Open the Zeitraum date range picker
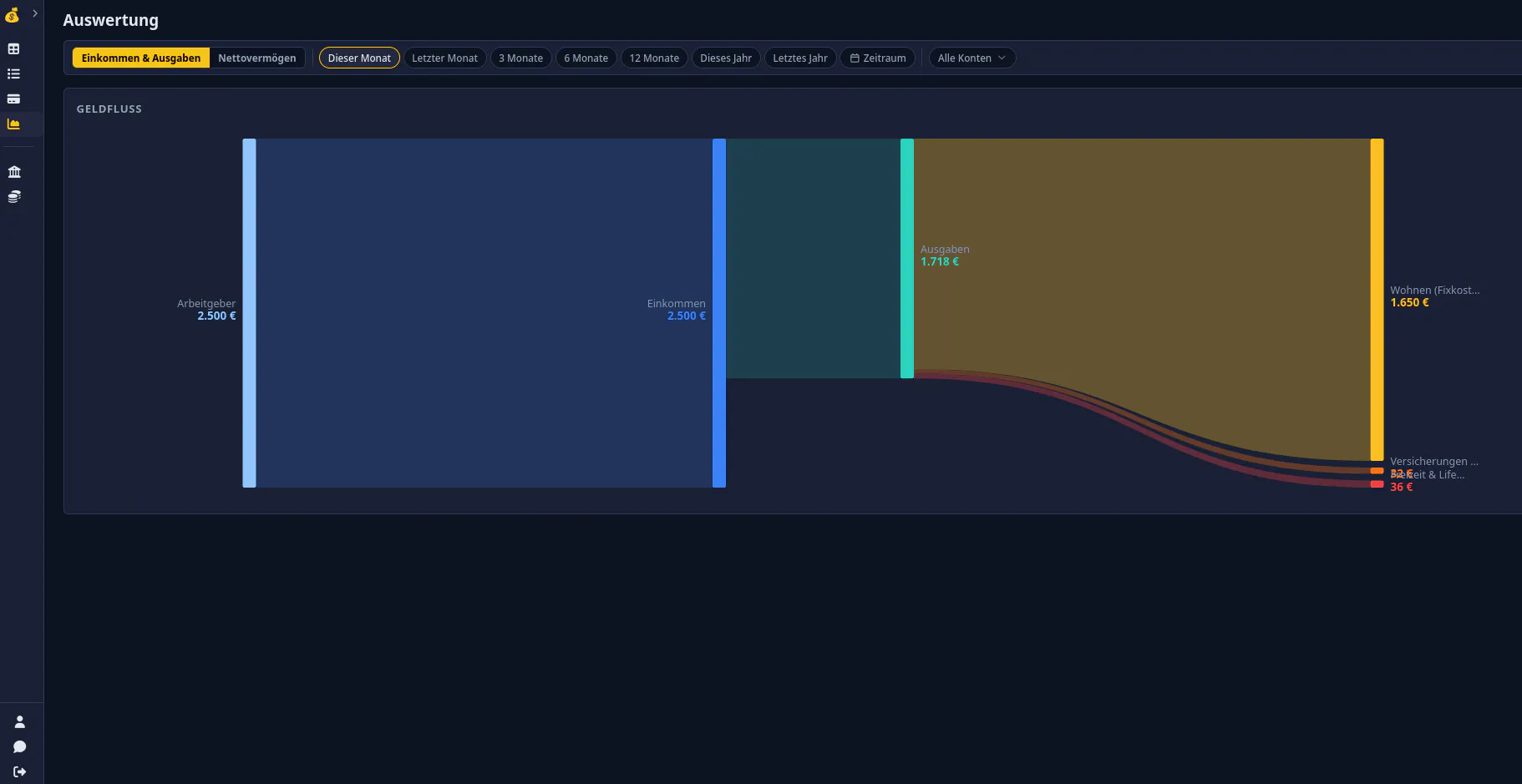The width and height of the screenshot is (1522, 784). pos(878,58)
